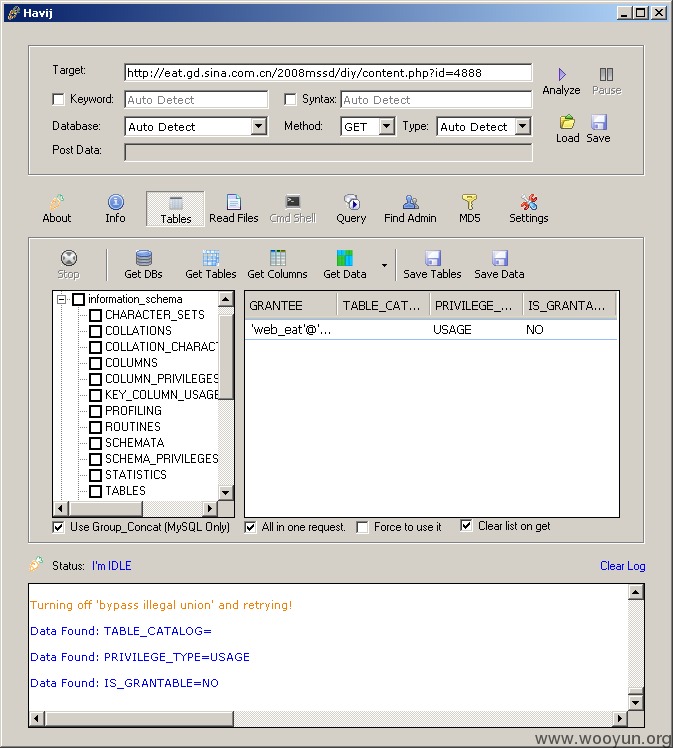673x748 pixels.
Task: Enable Force to use it
Action: click(x=362, y=527)
